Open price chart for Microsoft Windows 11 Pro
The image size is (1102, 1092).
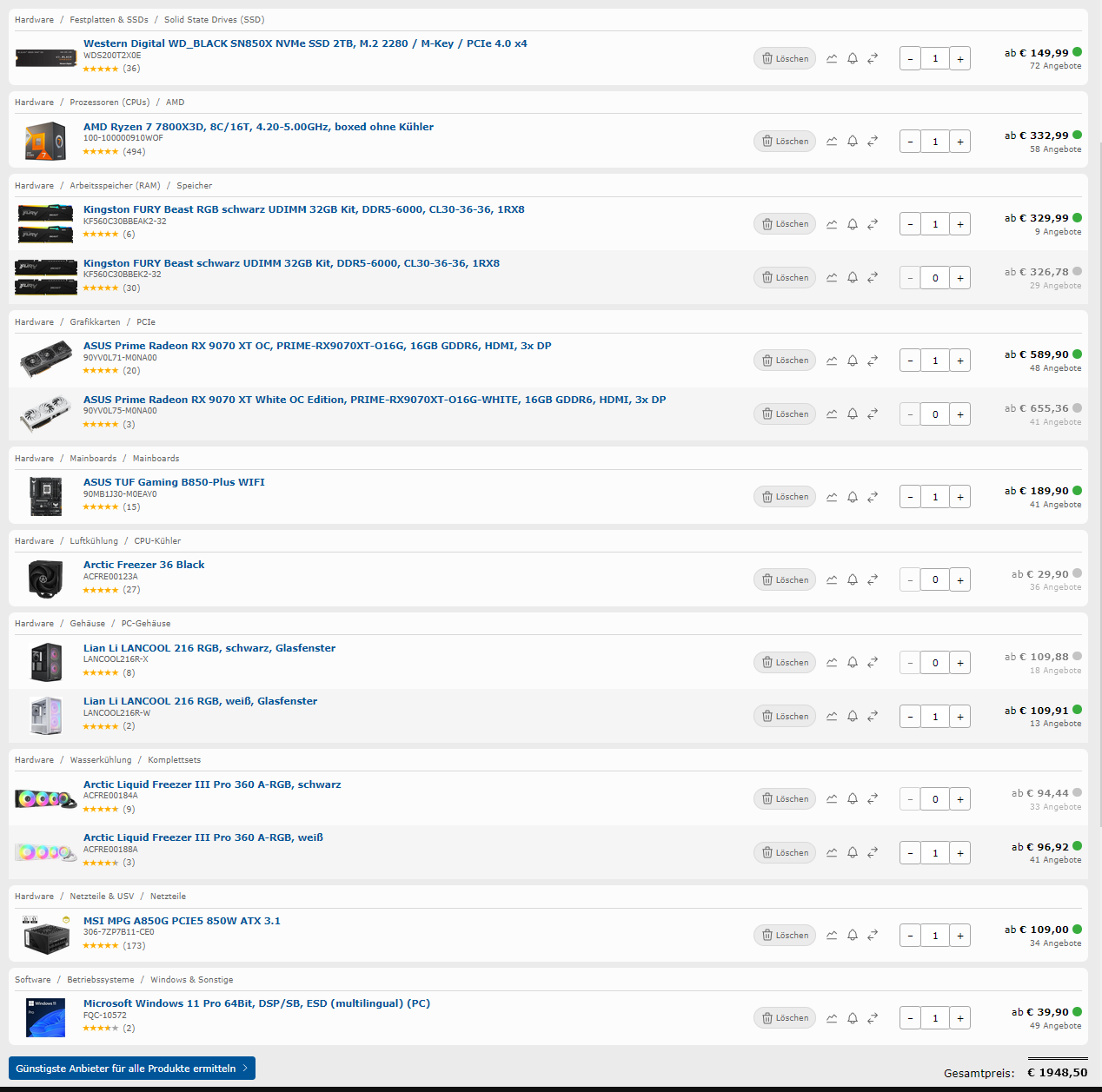832,1018
